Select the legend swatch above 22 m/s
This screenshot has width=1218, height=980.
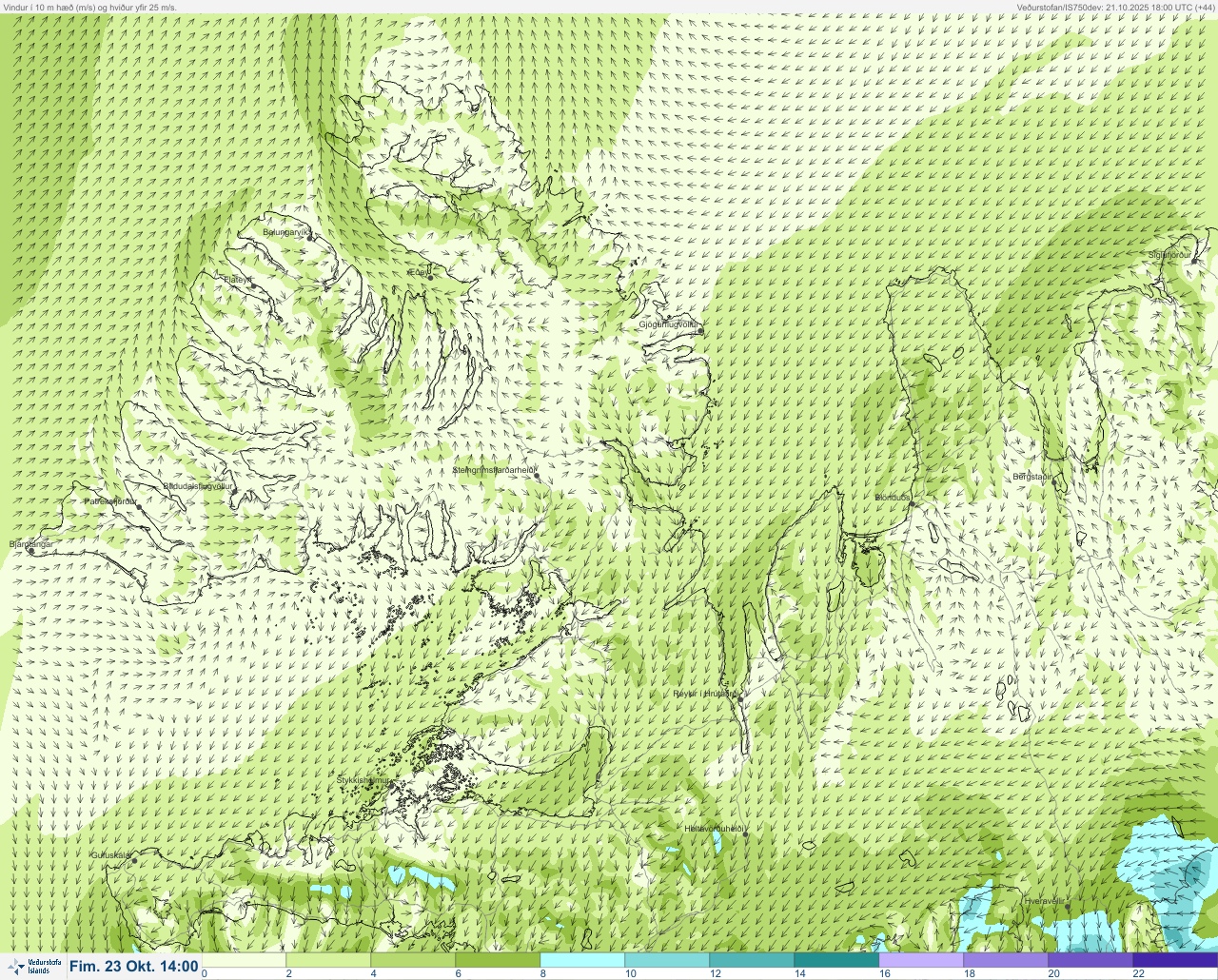tap(1175, 960)
